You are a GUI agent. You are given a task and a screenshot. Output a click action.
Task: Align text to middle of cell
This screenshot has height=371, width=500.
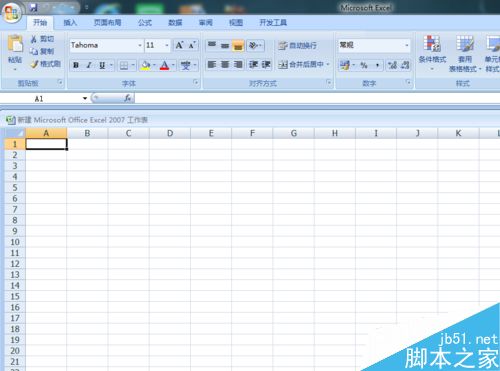click(x=225, y=45)
